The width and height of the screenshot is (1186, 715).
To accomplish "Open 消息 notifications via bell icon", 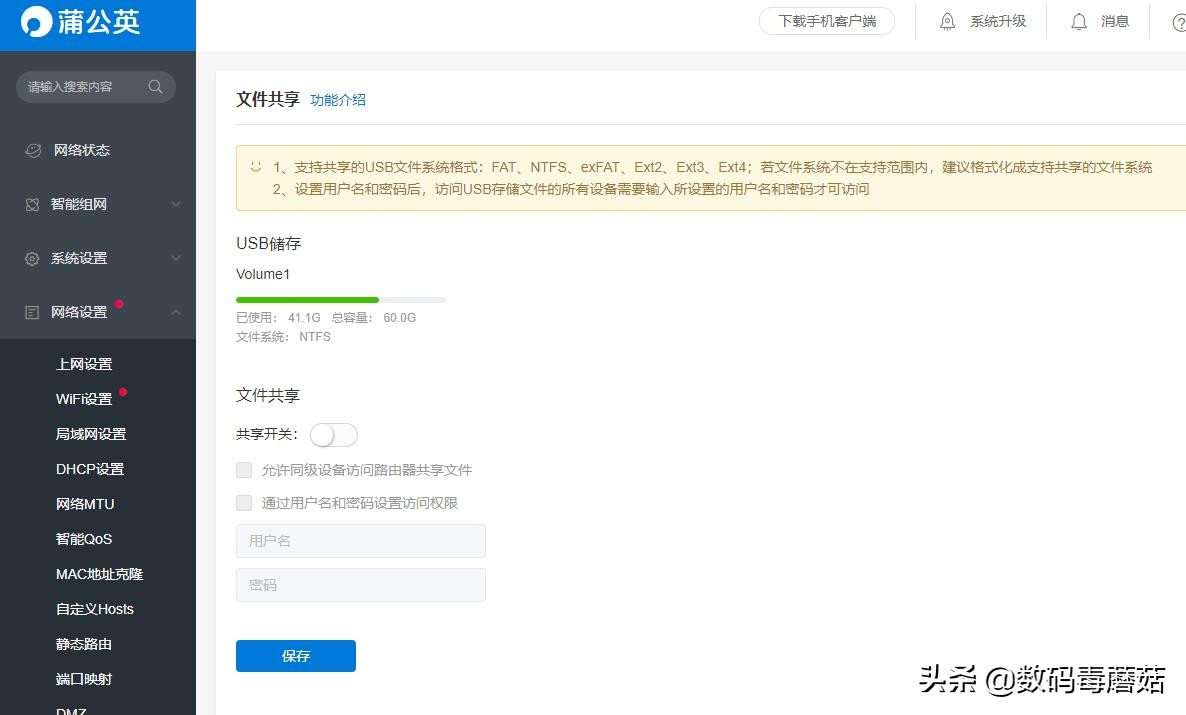I will click(1079, 20).
